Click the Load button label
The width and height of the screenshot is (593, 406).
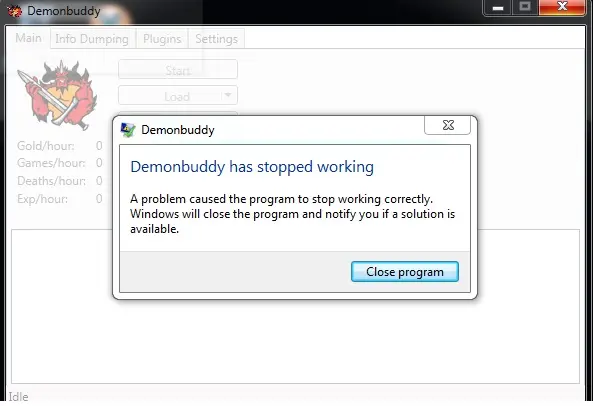177,96
